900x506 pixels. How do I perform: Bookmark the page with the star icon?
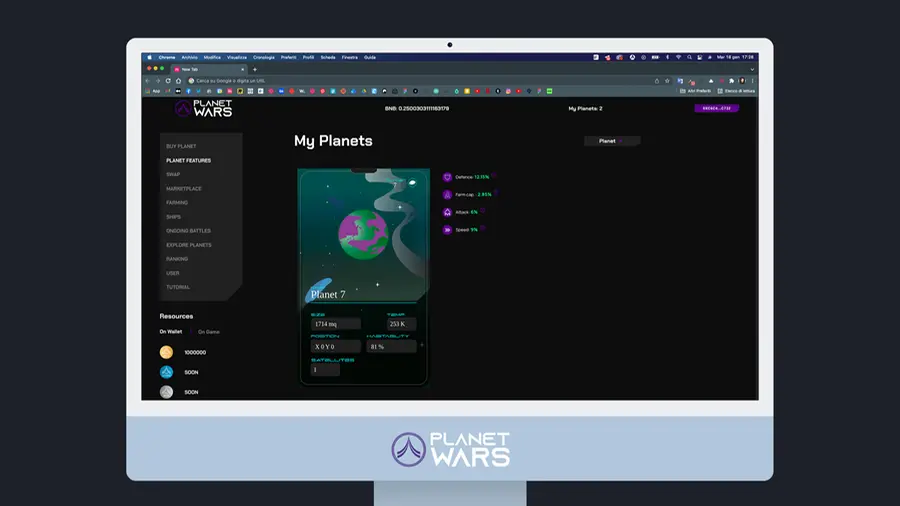pos(667,81)
